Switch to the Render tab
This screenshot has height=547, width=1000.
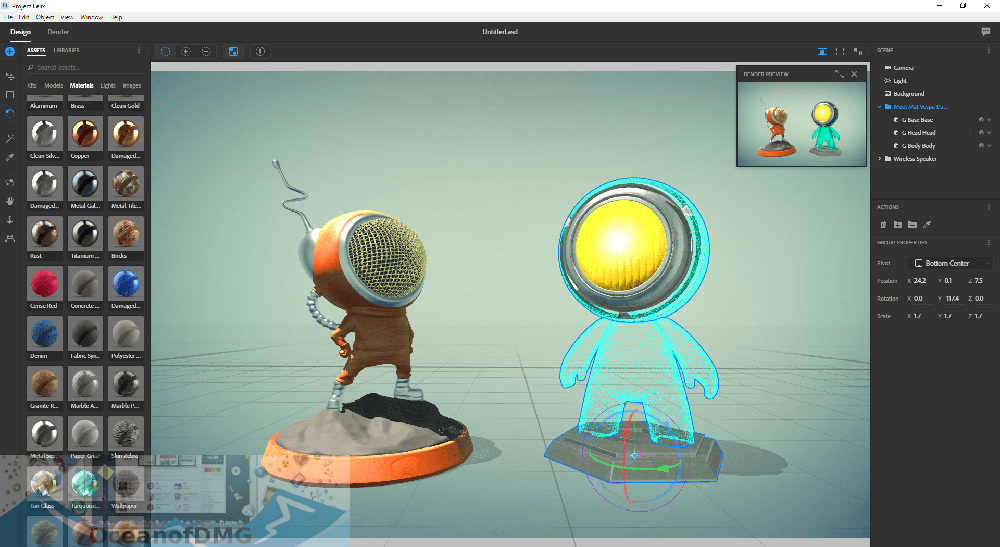[x=58, y=32]
